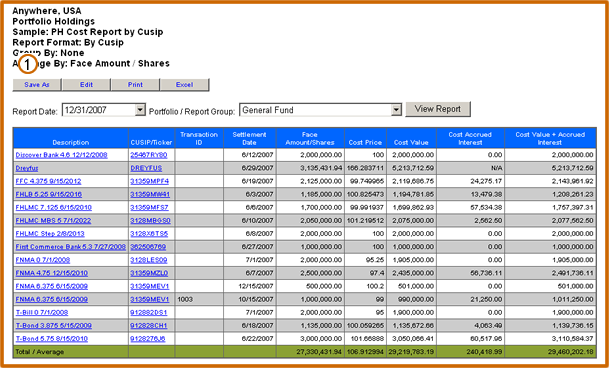
Task: Click CUSIP link 31359MZL0
Action: 149,274
